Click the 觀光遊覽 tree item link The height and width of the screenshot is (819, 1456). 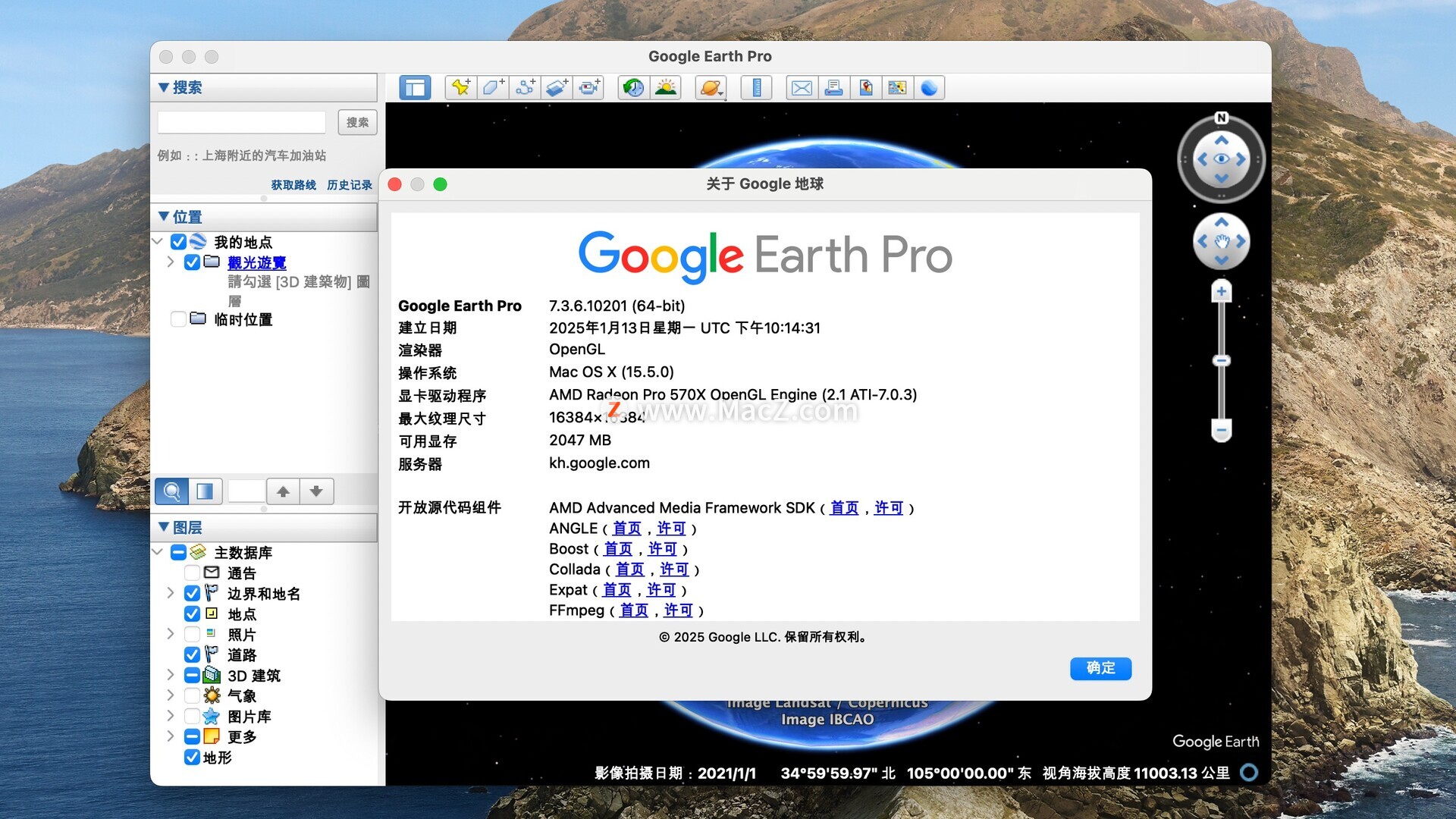tap(257, 262)
